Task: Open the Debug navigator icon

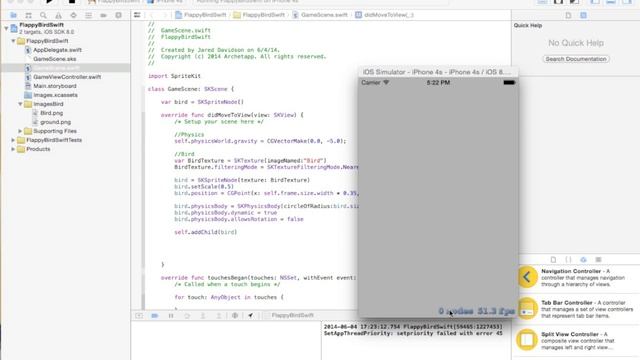Action: [x=88, y=15]
